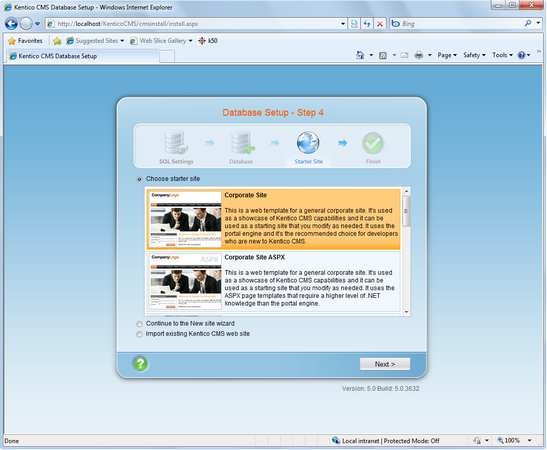Select the Kentico CMS Database Setup tab
The image size is (547, 450).
coord(83,56)
